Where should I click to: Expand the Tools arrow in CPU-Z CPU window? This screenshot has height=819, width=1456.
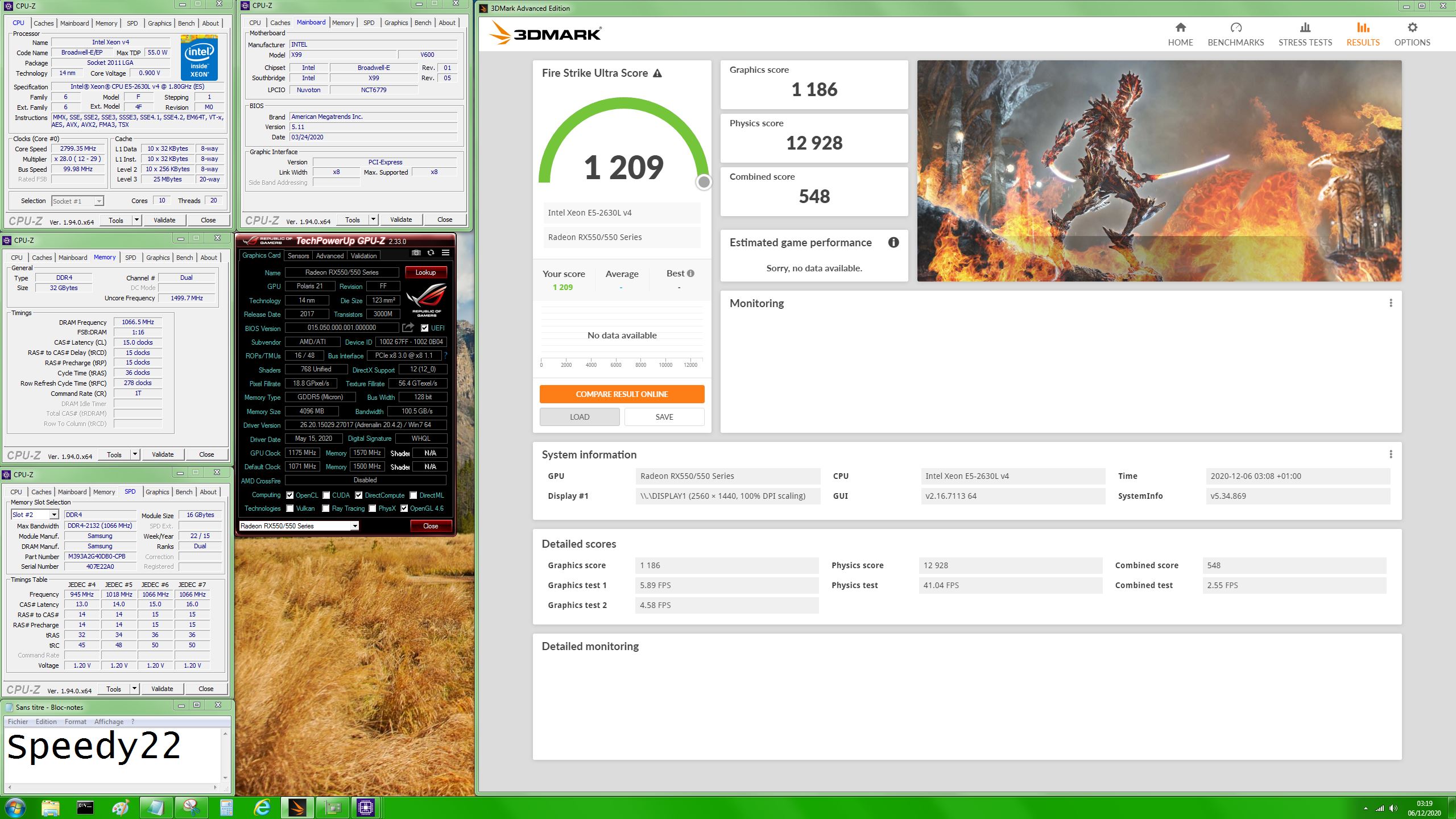(136, 220)
